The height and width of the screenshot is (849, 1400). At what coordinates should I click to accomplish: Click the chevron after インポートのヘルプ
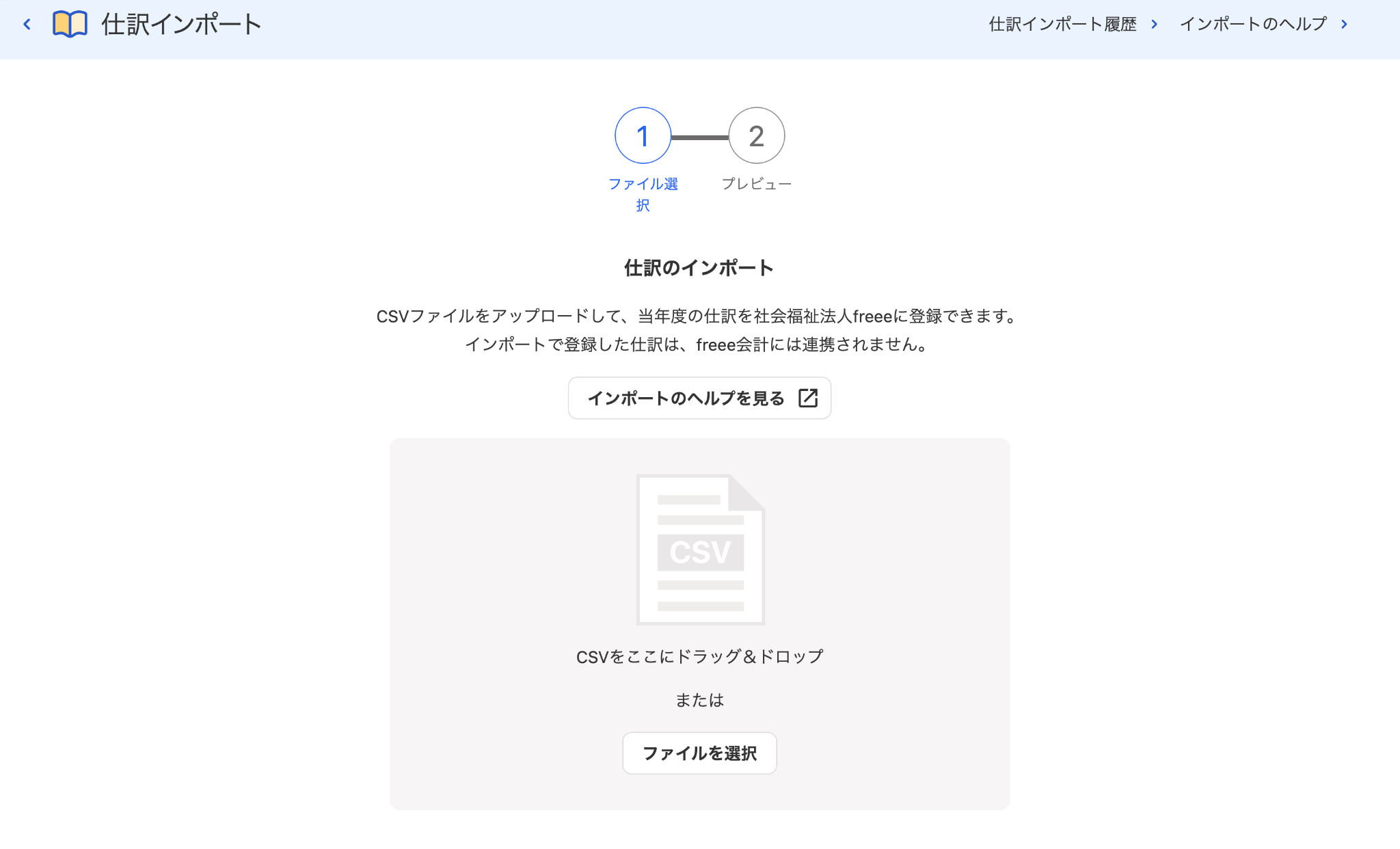click(x=1344, y=24)
